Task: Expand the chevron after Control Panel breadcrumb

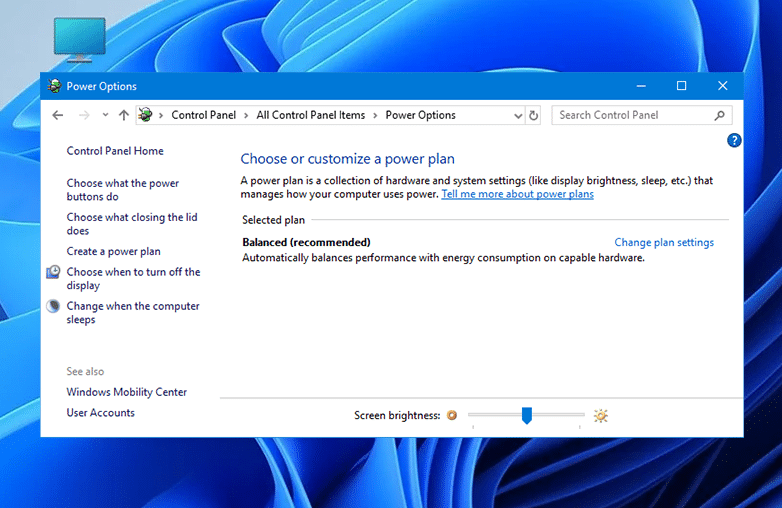Action: (x=246, y=116)
